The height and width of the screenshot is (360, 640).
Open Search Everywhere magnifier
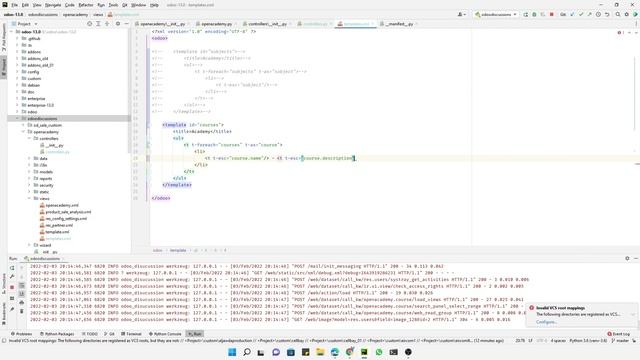click(x=618, y=14)
